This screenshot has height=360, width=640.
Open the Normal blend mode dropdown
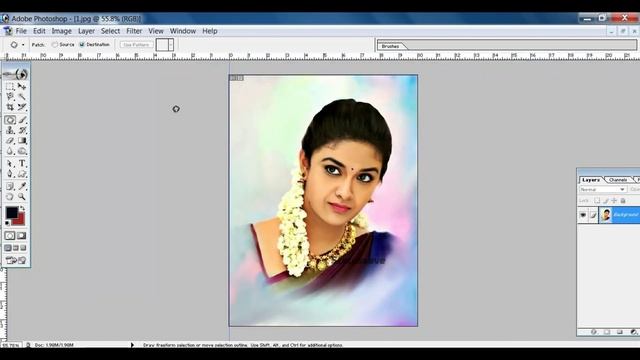point(603,189)
